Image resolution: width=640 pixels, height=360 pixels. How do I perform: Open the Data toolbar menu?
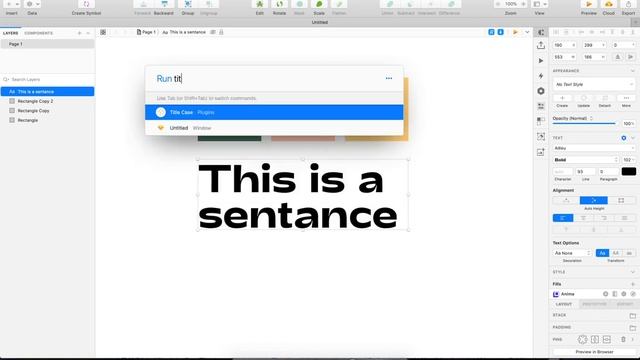coord(32,4)
